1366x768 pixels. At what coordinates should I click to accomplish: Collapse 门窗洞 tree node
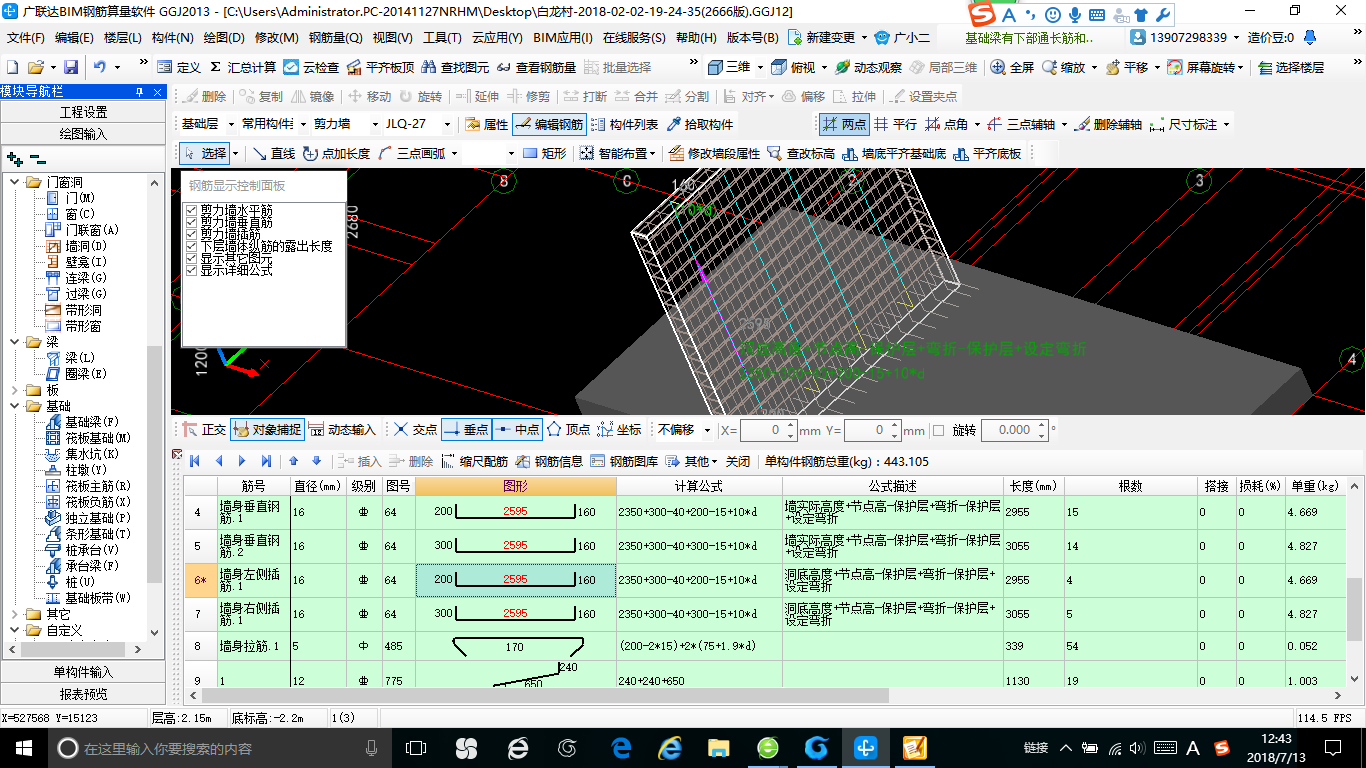click(x=15, y=182)
